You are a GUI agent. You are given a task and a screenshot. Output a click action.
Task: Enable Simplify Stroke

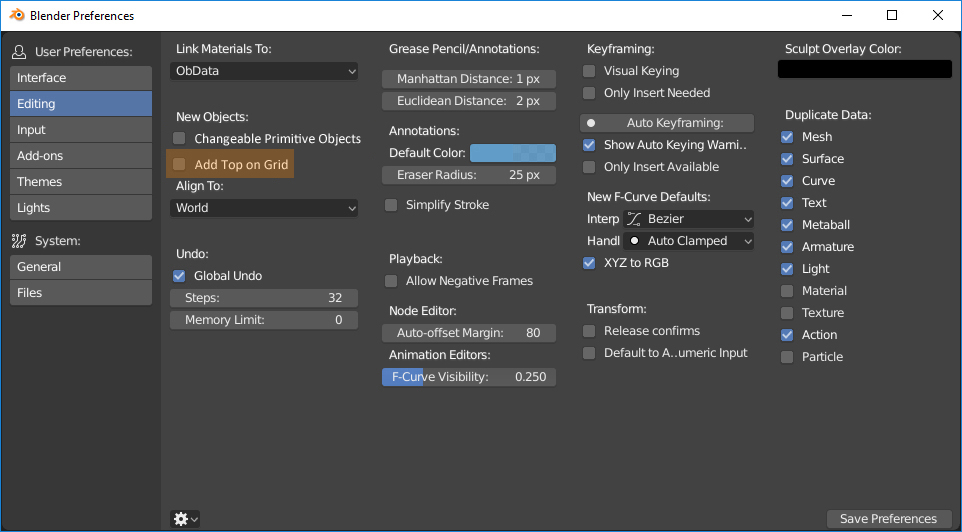[x=391, y=205]
